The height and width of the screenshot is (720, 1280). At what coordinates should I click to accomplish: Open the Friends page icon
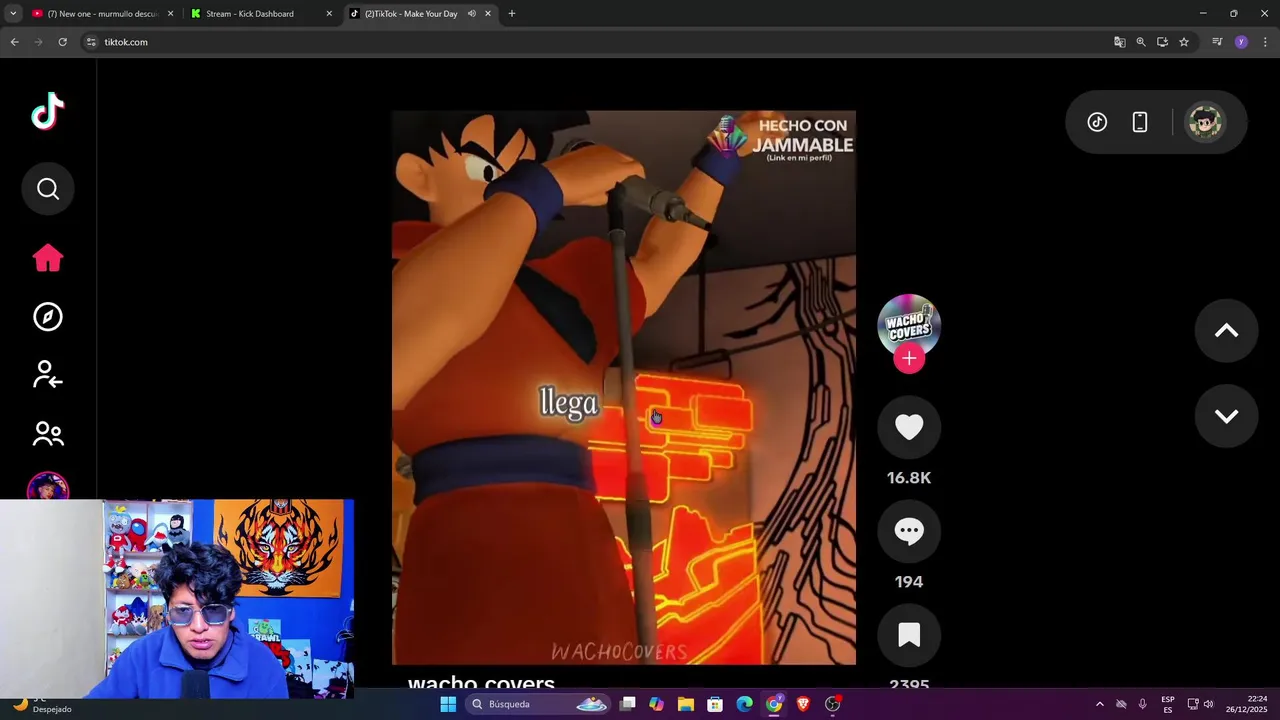point(48,433)
